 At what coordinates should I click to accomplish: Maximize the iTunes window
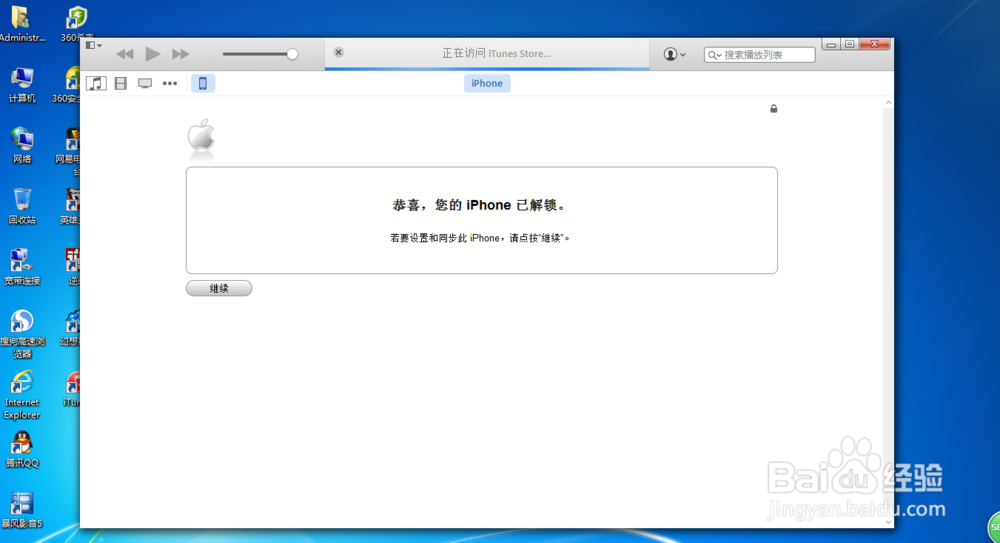(x=849, y=44)
